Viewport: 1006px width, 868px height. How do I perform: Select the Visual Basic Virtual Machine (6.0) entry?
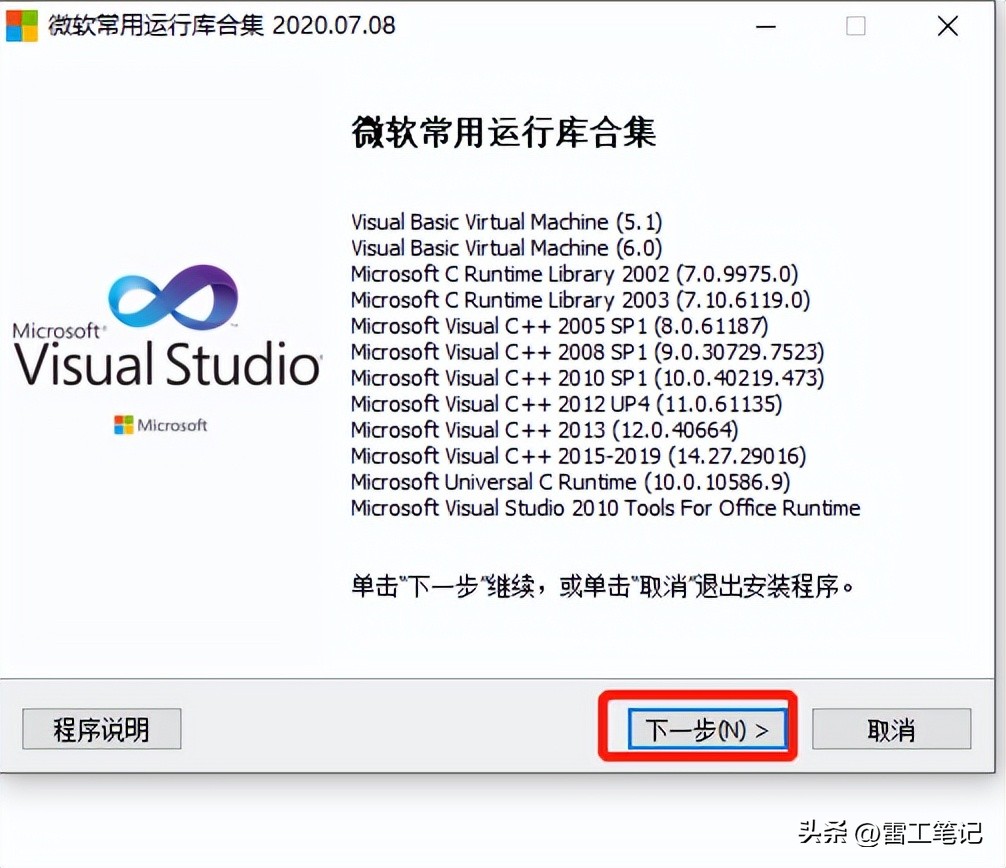tap(506, 247)
